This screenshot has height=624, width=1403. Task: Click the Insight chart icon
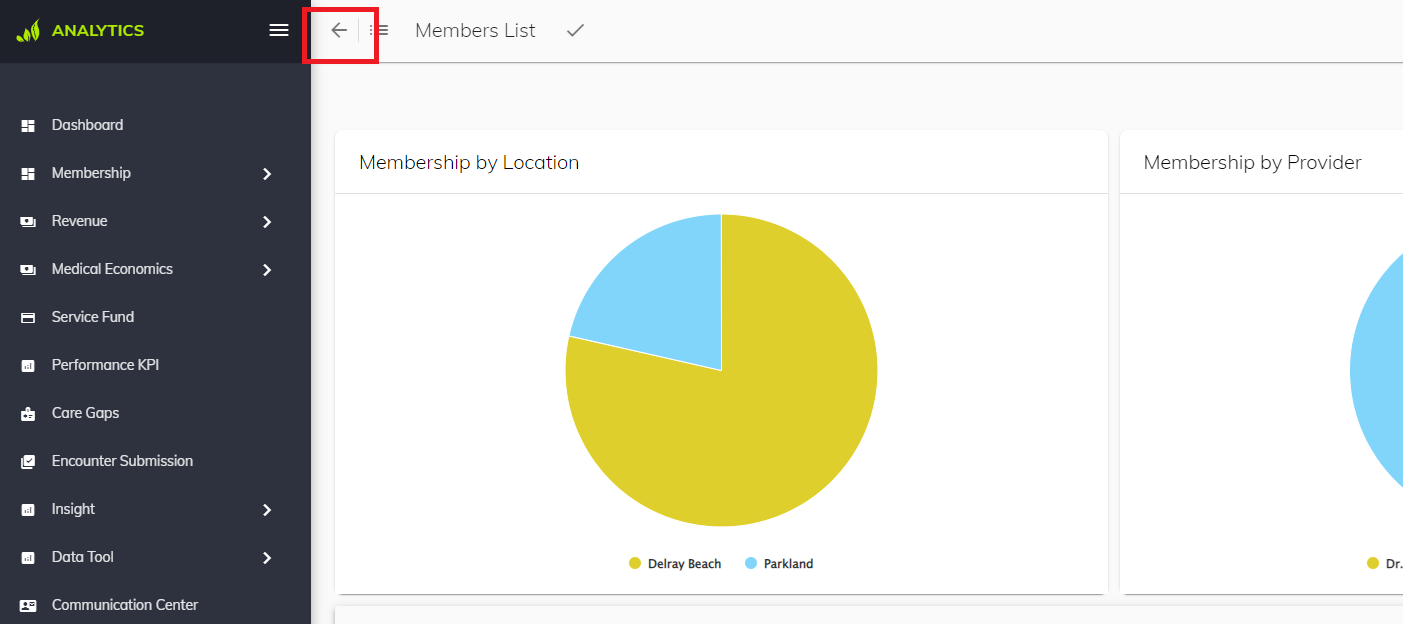click(28, 509)
